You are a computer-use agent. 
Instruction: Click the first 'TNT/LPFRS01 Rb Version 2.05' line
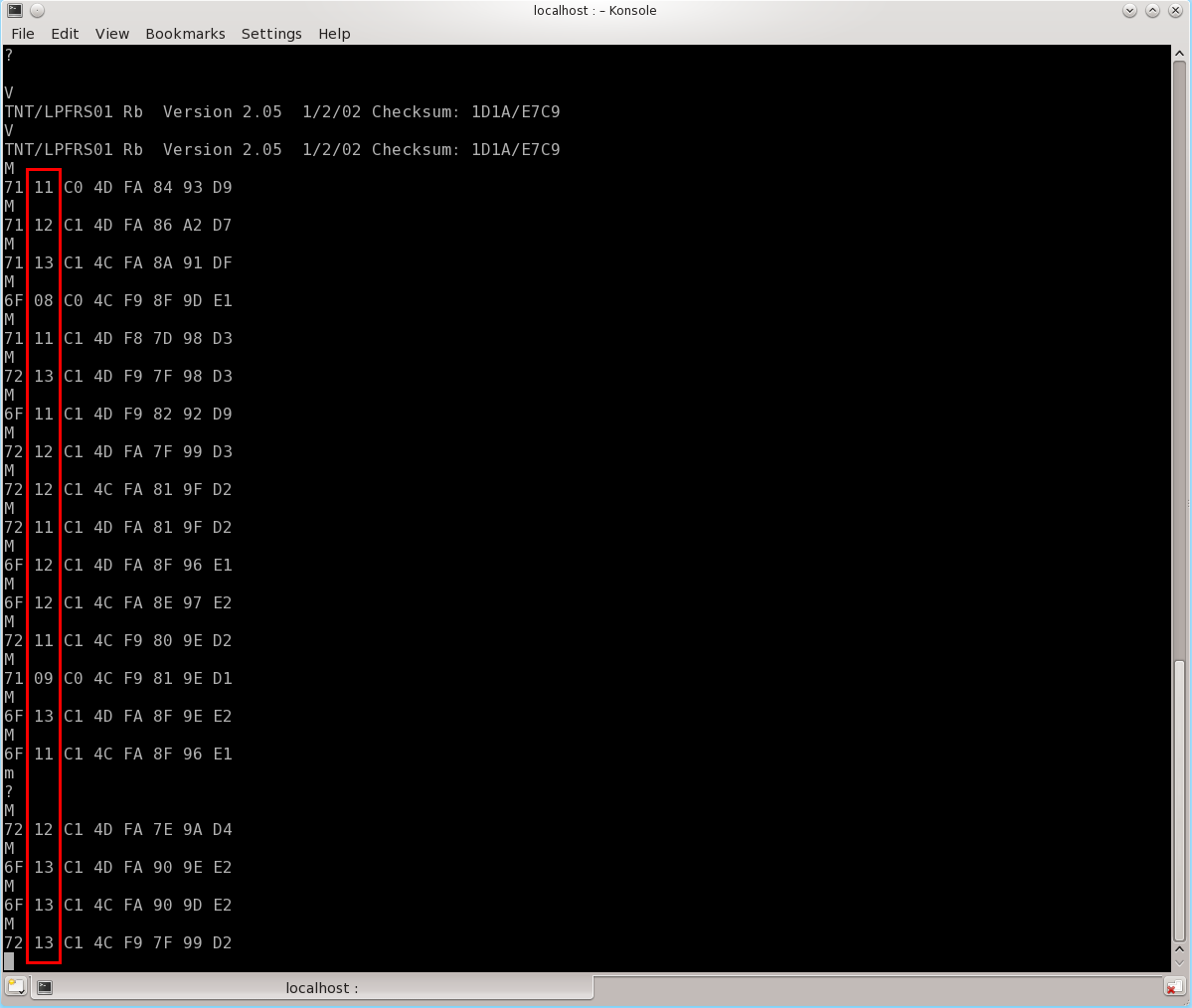coord(282,111)
